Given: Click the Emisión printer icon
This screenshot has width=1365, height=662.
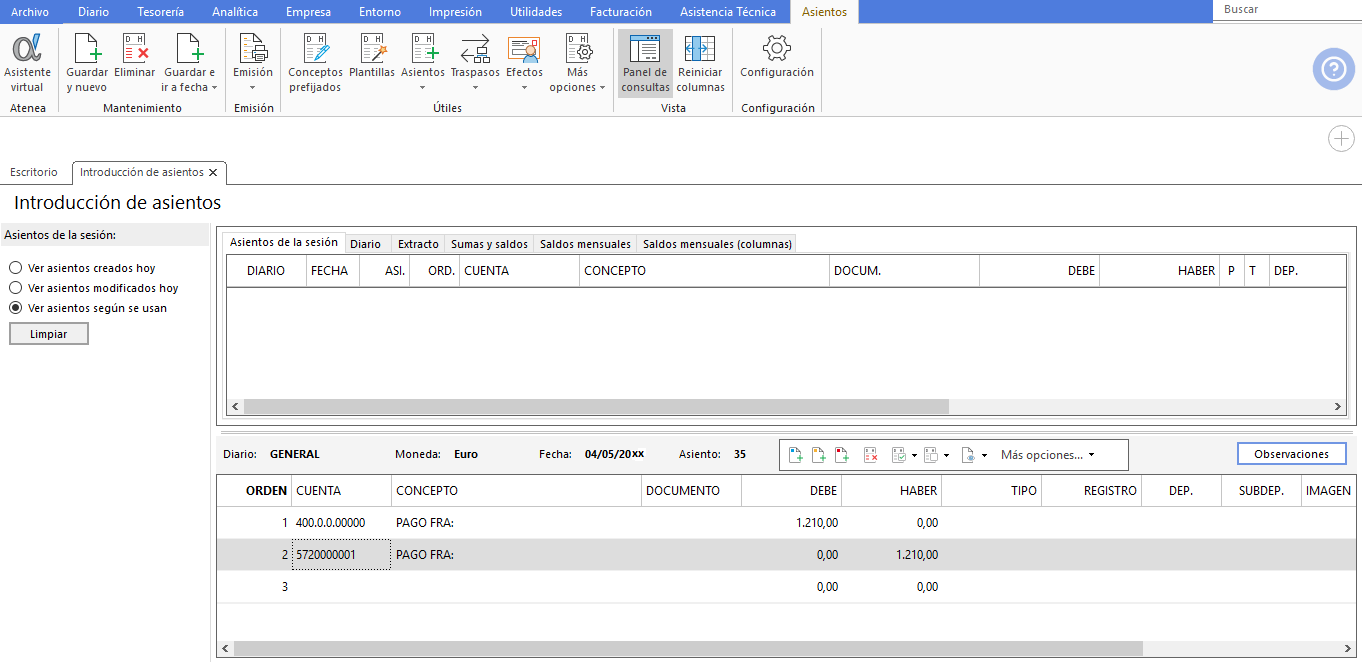Looking at the screenshot, I should (253, 49).
